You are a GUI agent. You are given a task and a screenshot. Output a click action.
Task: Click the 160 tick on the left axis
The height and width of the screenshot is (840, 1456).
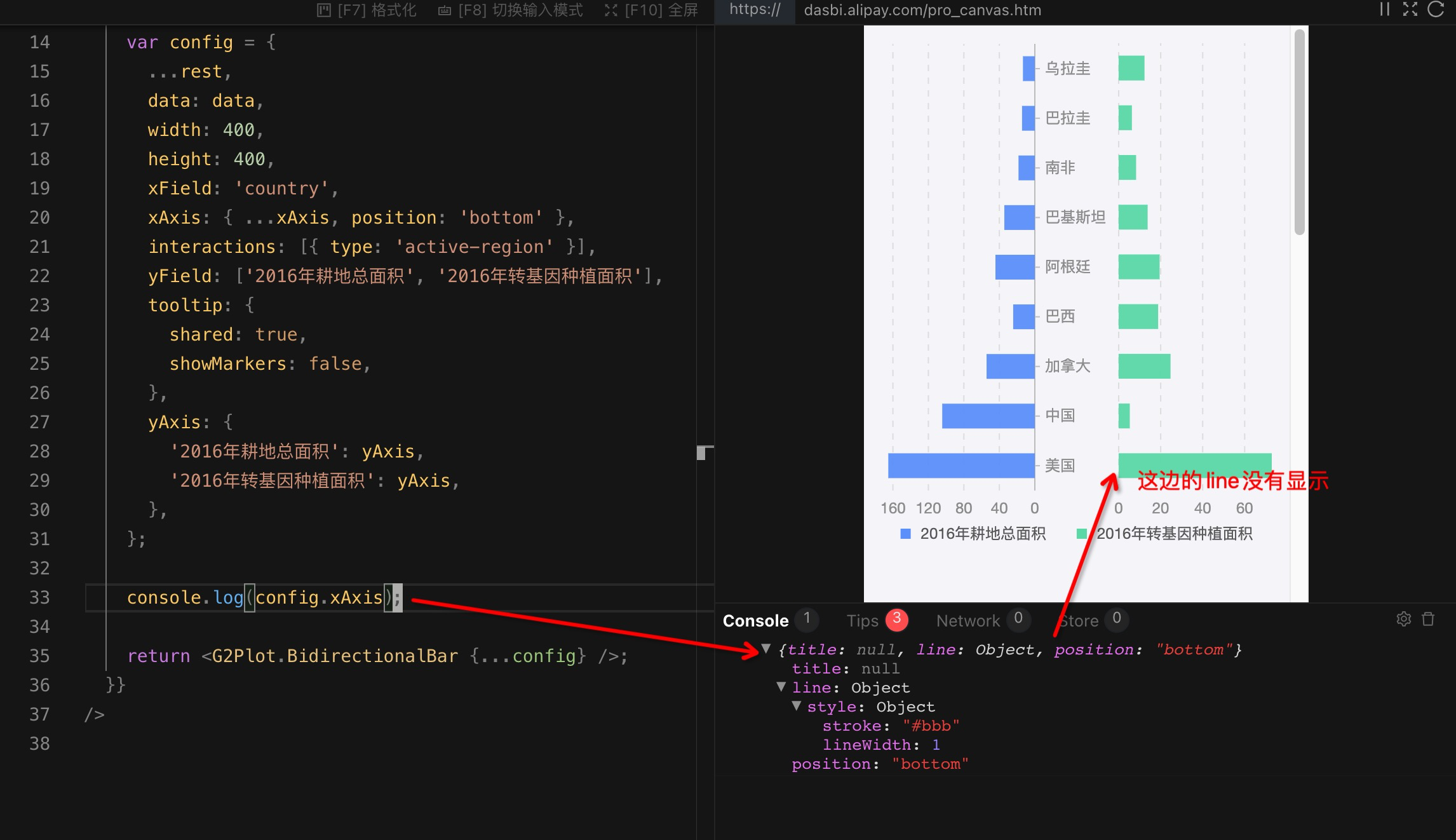click(x=893, y=508)
